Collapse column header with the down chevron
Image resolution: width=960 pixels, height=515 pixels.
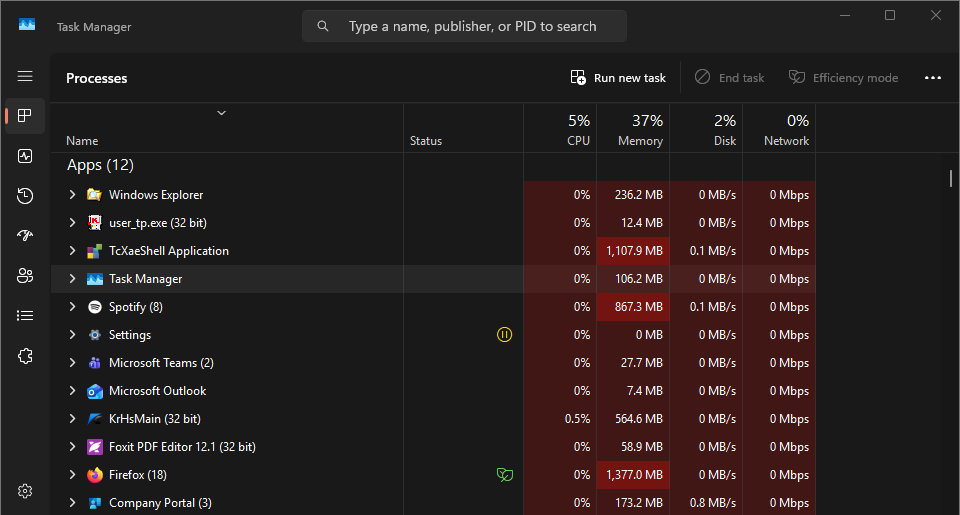222,113
